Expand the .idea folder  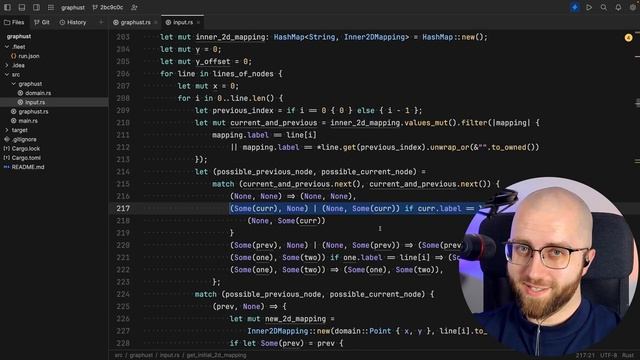(x=7, y=65)
